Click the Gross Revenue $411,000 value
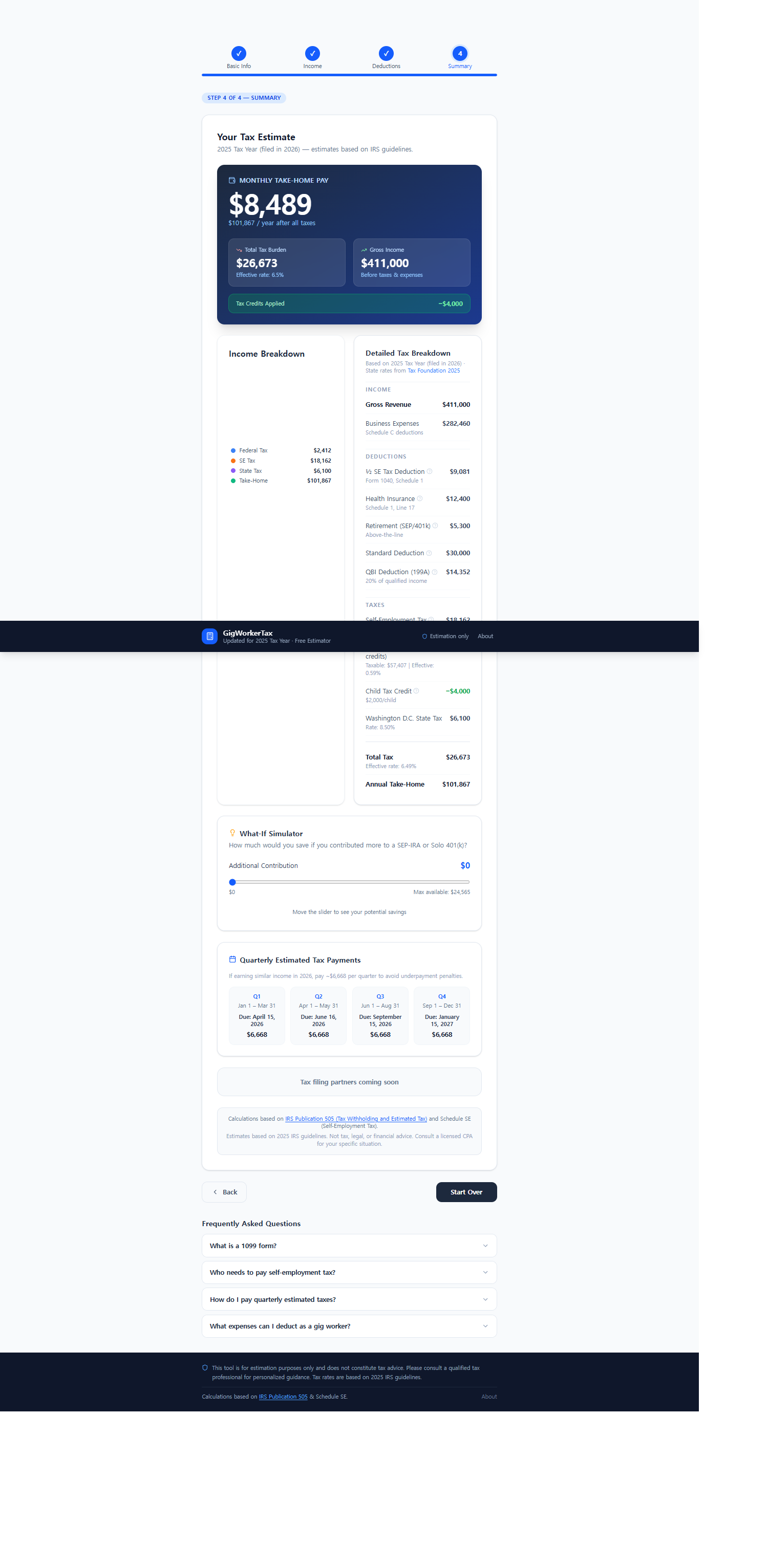Image resolution: width=768 pixels, height=1568 pixels. [x=456, y=405]
